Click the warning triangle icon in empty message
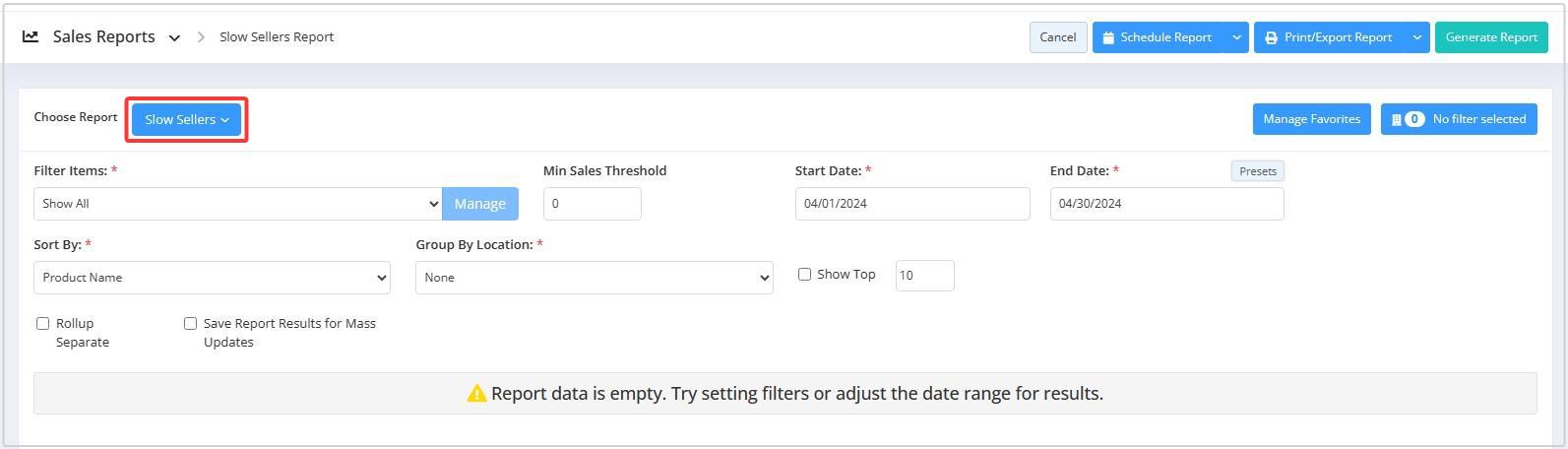The width and height of the screenshot is (1568, 449). [x=476, y=394]
